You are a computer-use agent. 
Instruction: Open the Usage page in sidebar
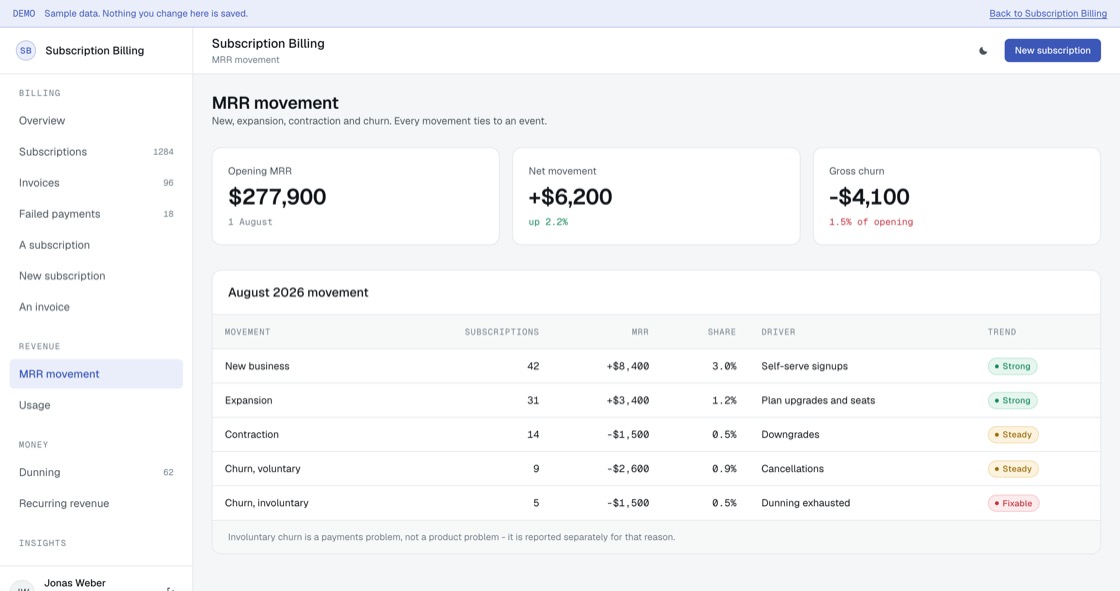pos(96,405)
